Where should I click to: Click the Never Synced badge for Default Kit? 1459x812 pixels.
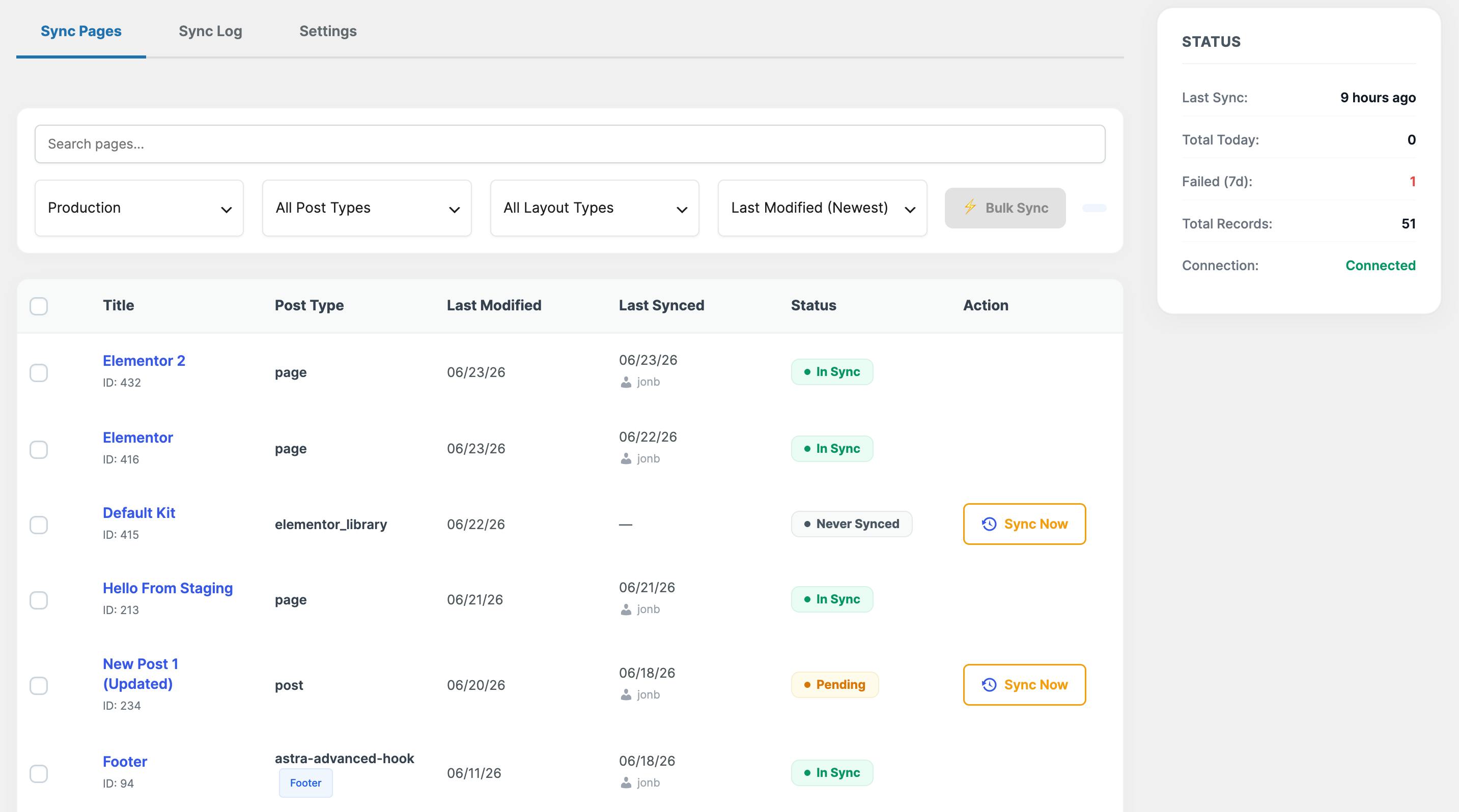coord(851,524)
